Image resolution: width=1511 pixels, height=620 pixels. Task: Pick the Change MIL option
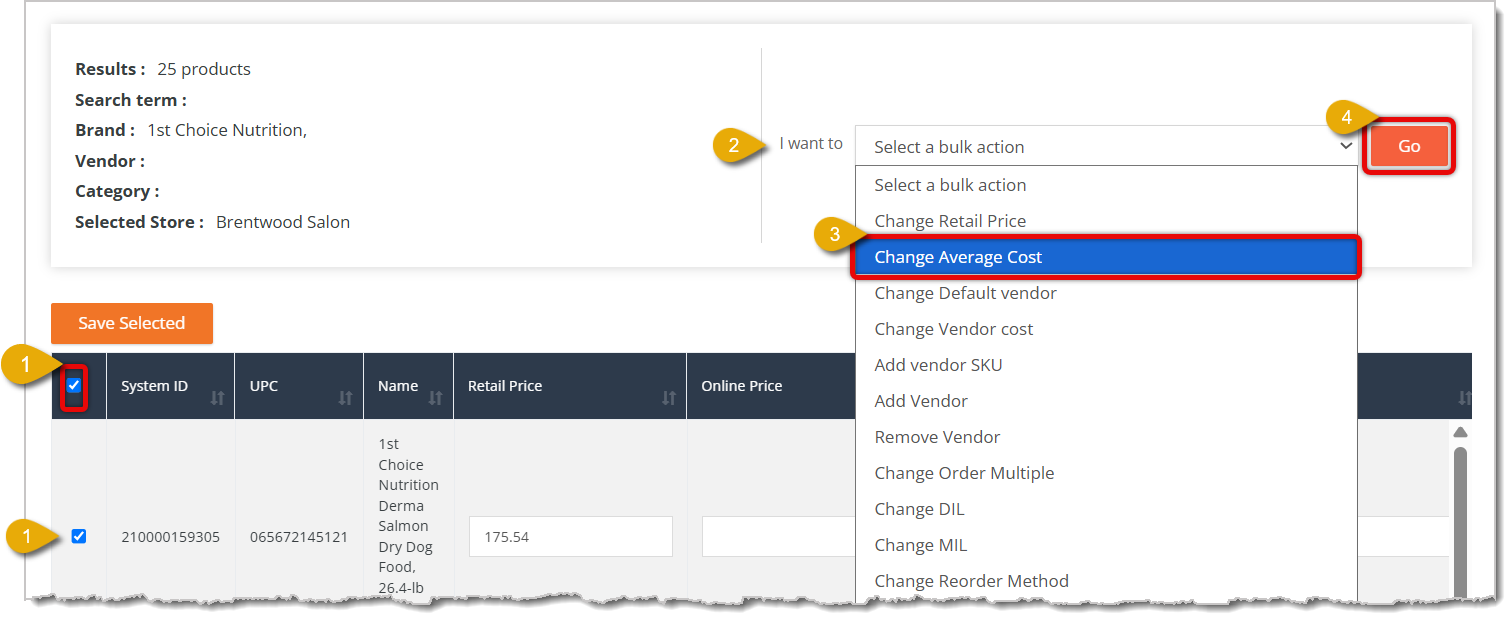coord(1106,545)
